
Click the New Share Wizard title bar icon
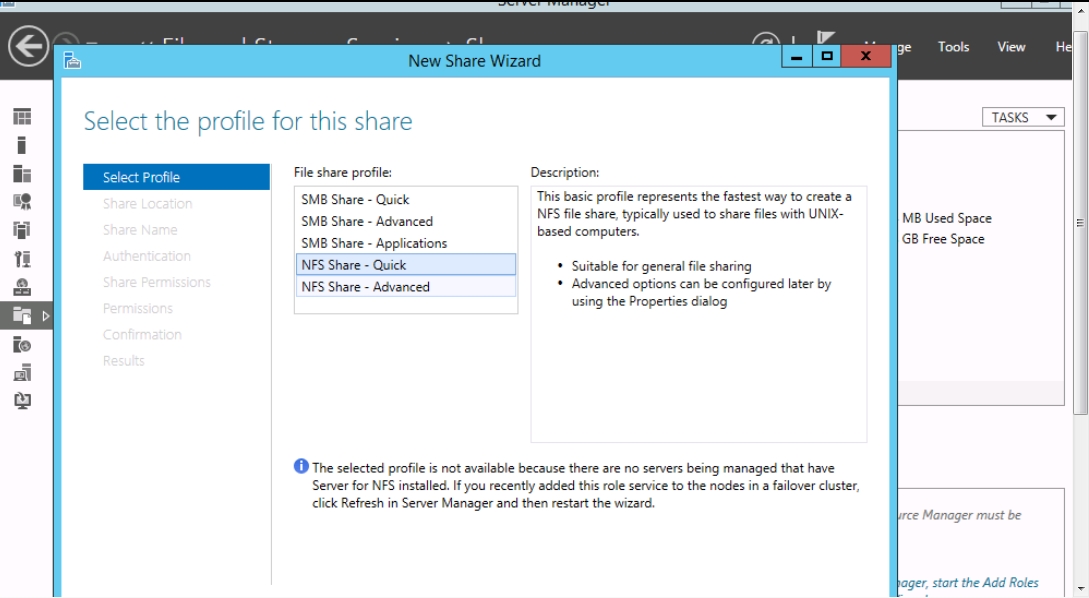coord(72,61)
